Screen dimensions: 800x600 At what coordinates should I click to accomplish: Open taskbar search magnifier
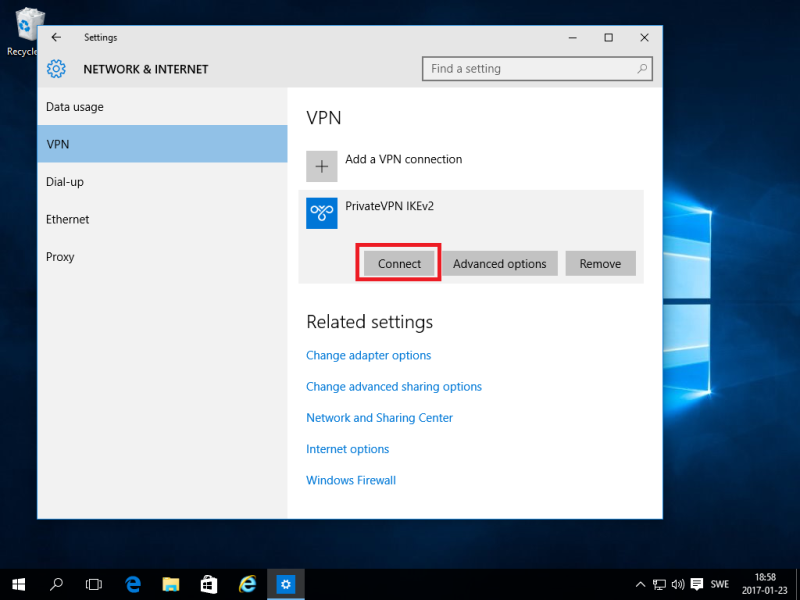point(57,584)
